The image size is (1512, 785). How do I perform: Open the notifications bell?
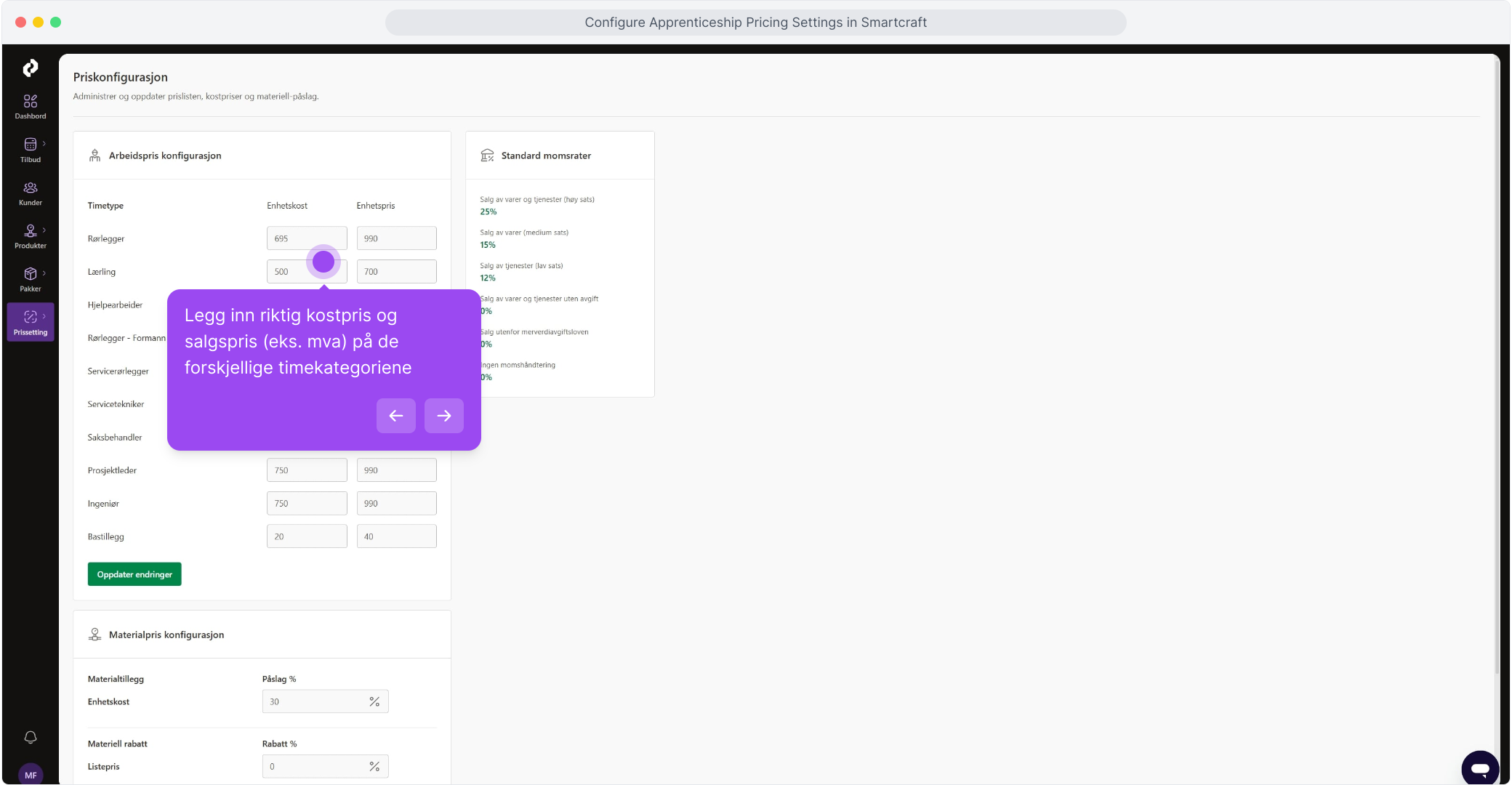30,737
